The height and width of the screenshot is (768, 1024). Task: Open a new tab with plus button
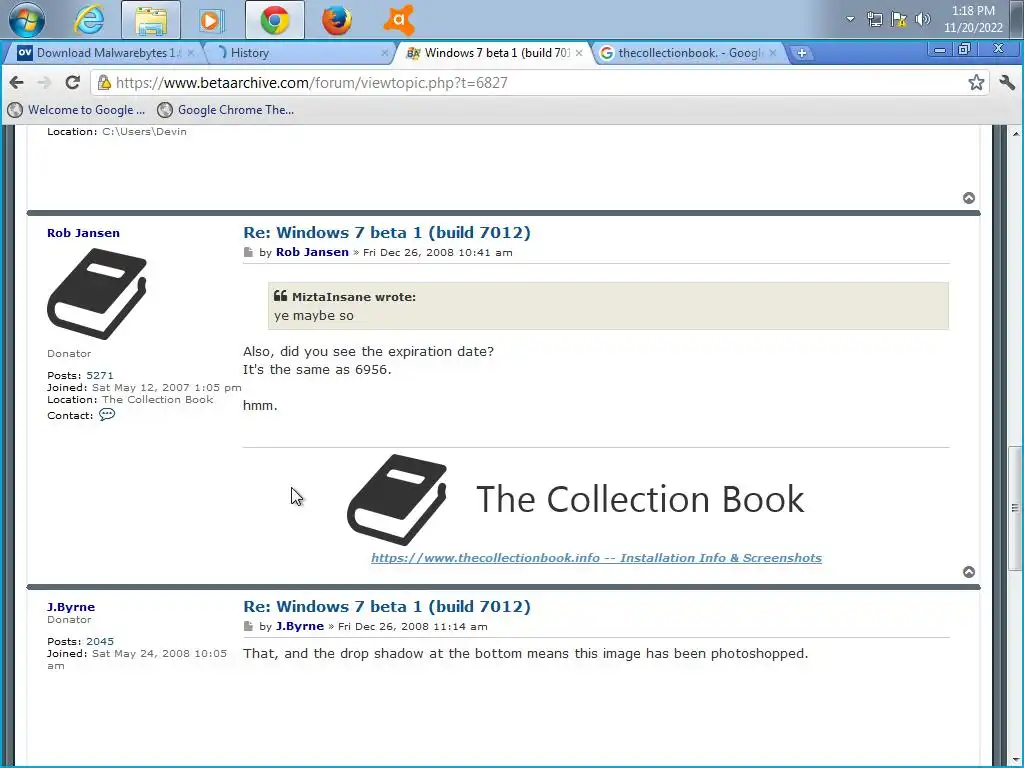(x=802, y=53)
